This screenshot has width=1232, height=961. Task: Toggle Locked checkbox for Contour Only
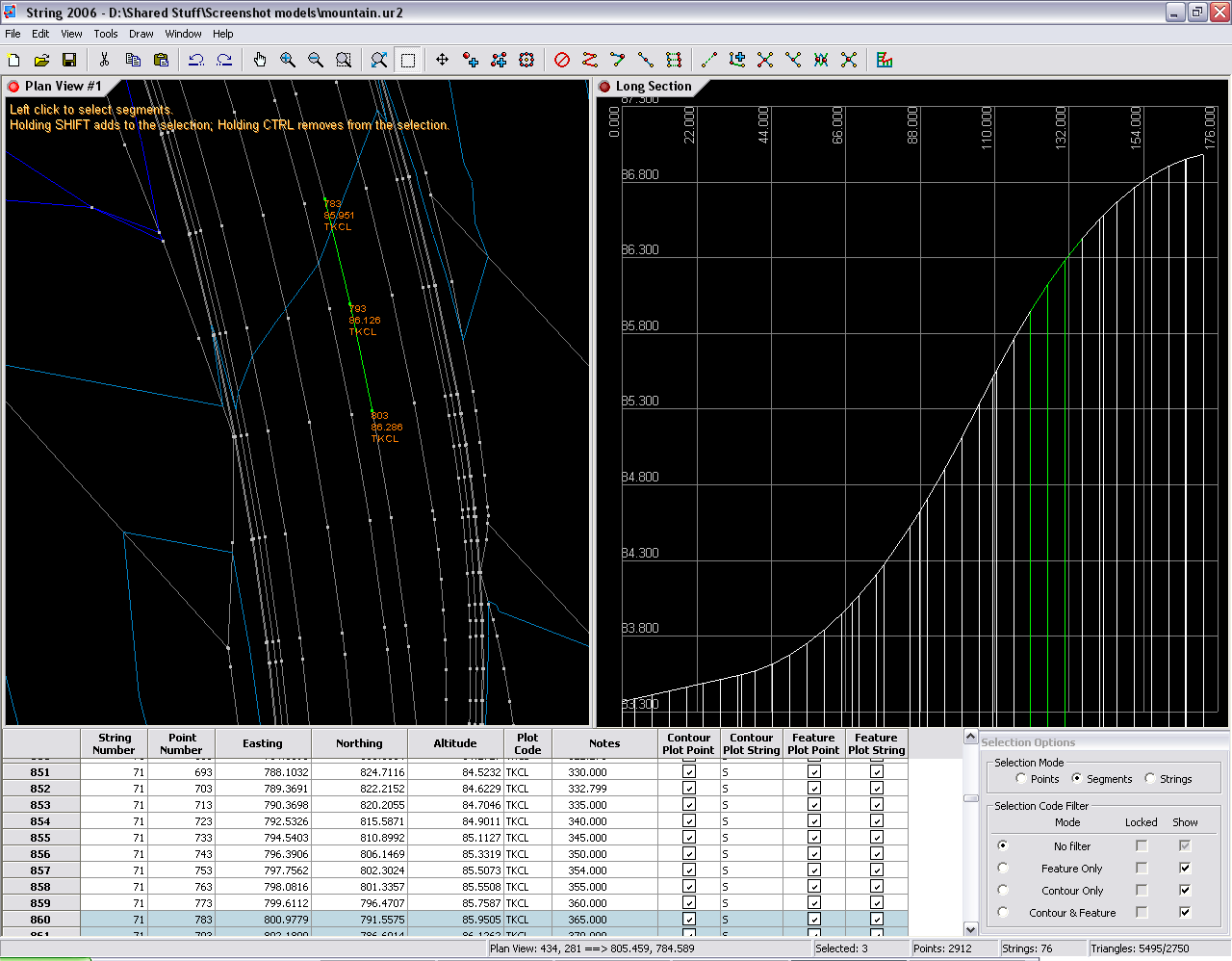[x=1142, y=890]
